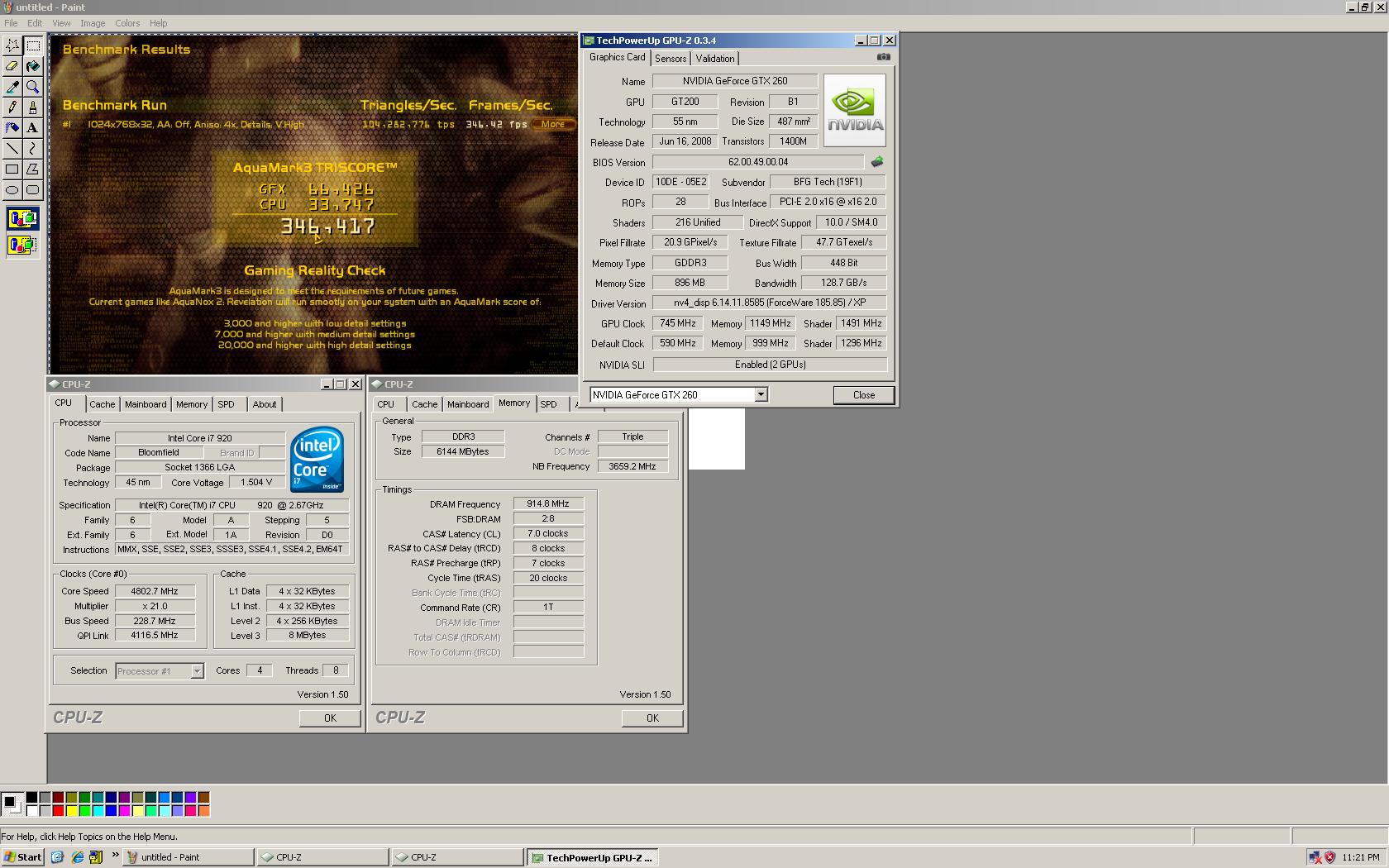
Task: Open the Graphics Card tab in GPU-Z
Action: click(617, 57)
